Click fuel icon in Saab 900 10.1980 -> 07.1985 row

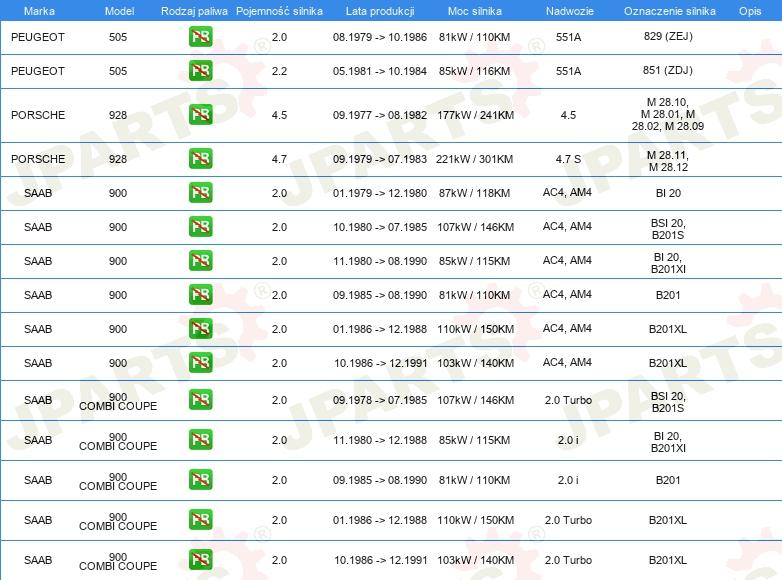tap(200, 226)
